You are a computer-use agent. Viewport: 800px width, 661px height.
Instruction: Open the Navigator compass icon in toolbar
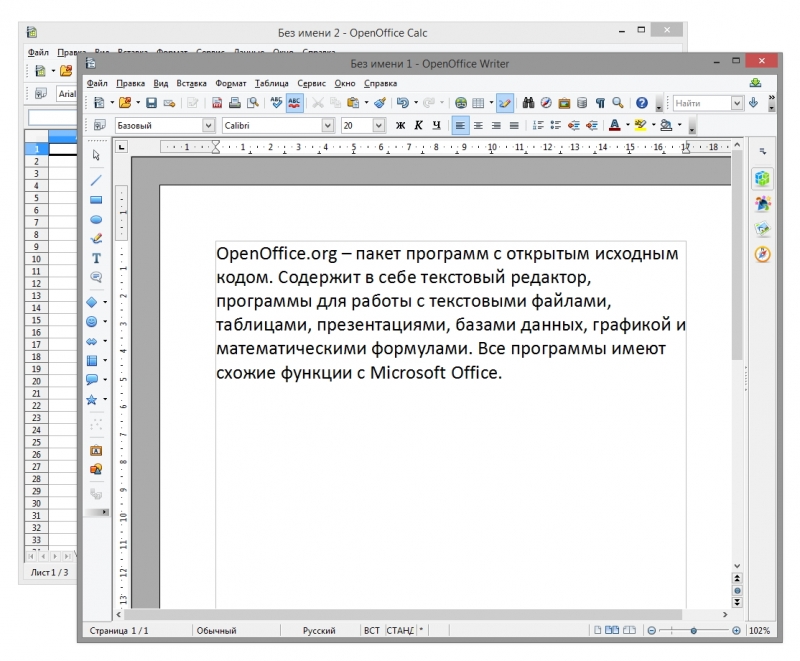[546, 103]
